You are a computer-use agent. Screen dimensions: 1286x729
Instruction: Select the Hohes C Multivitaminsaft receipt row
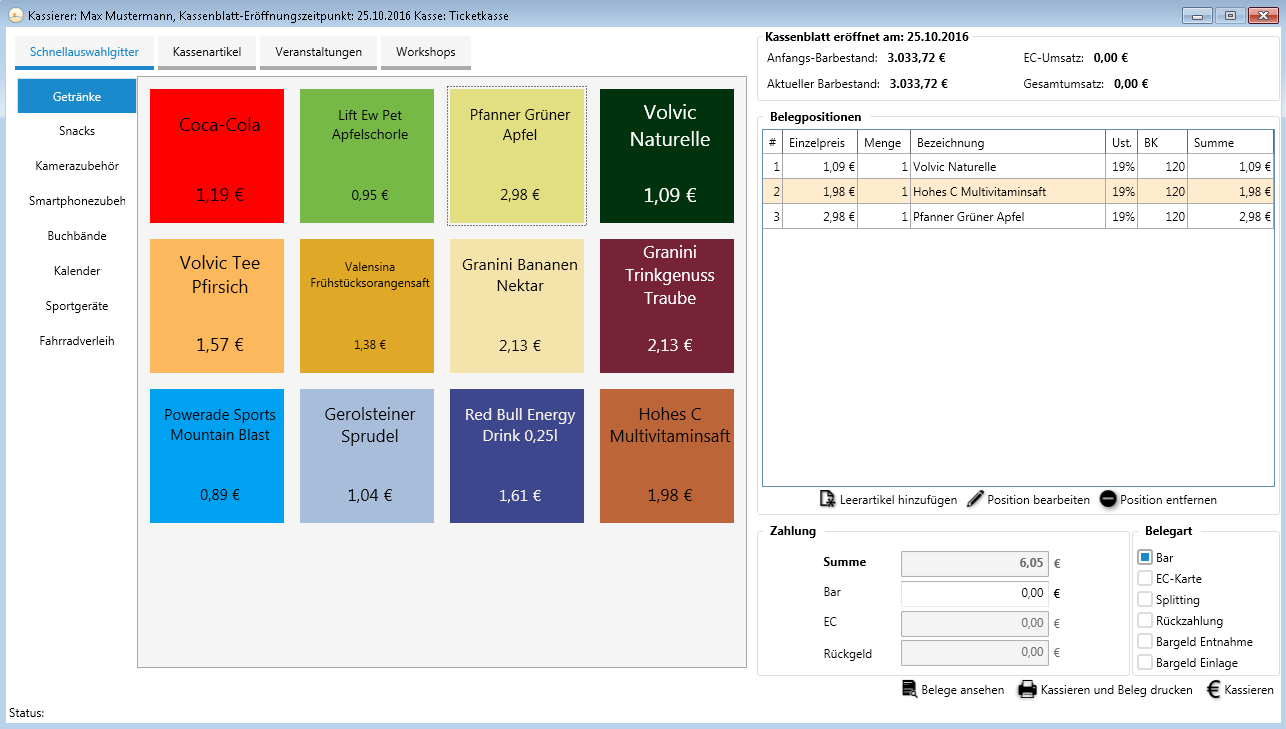[1019, 192]
